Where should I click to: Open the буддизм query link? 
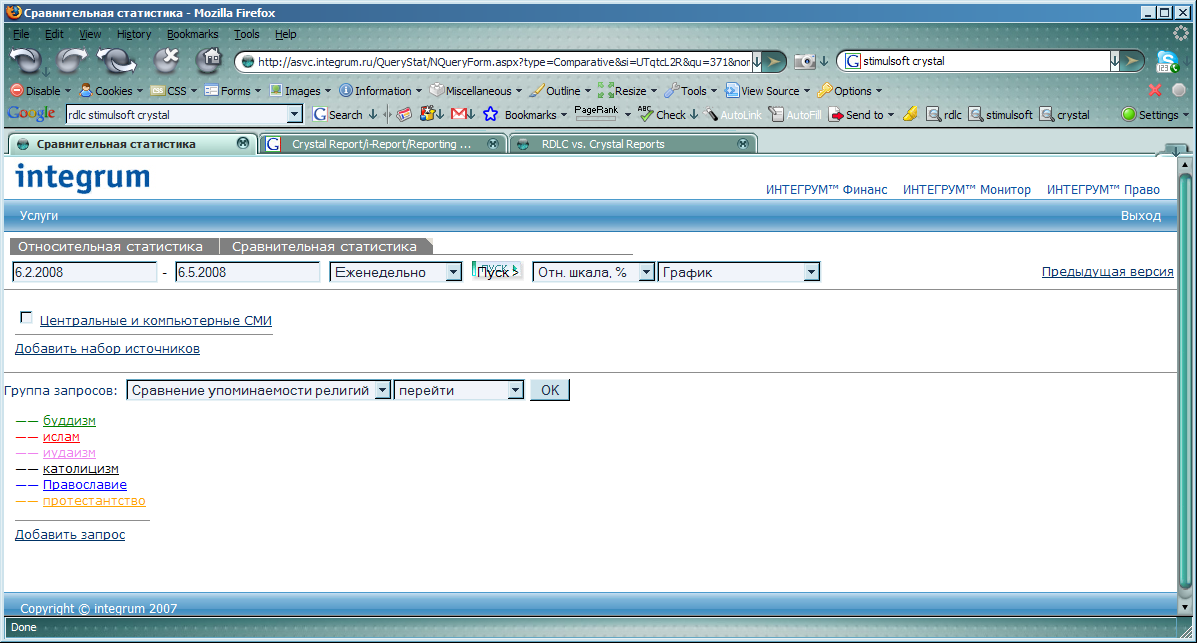point(69,421)
